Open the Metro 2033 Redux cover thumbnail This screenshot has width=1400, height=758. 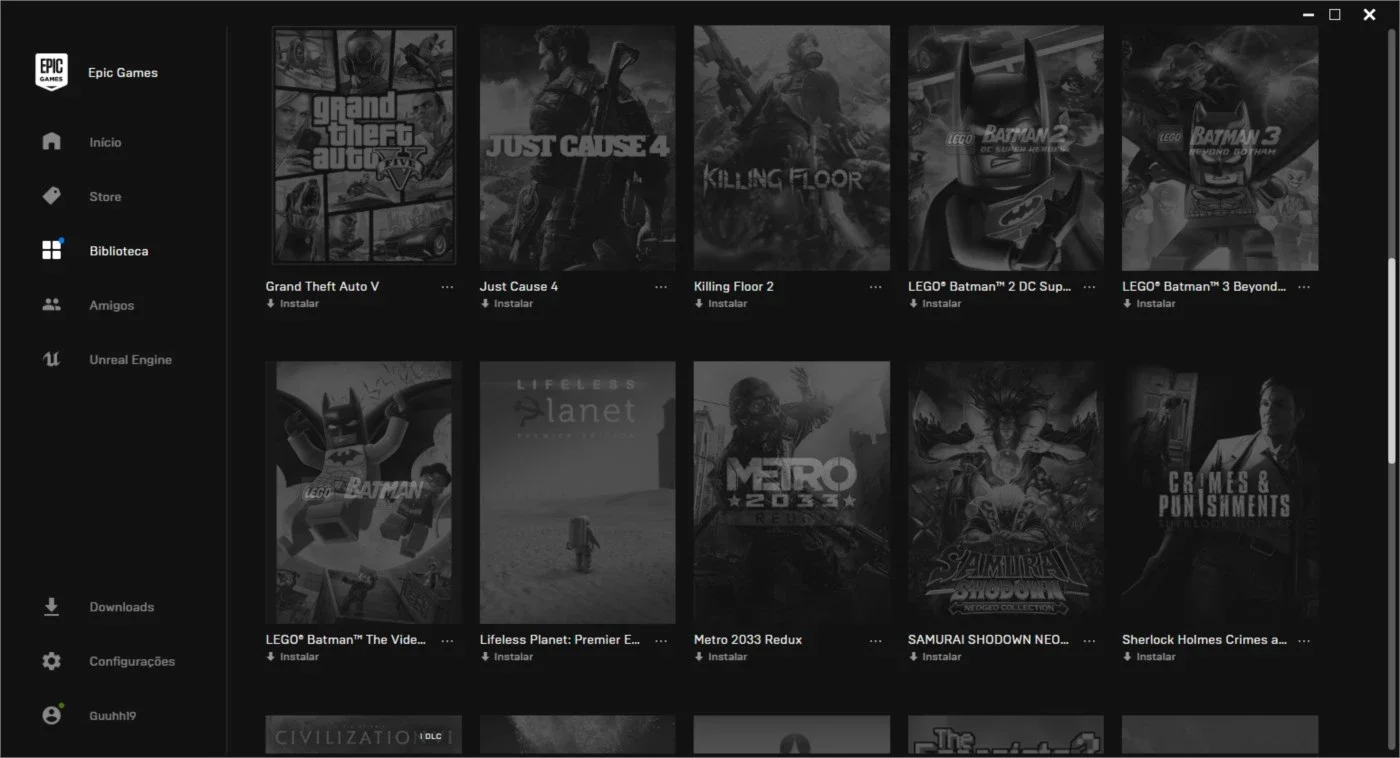tap(792, 493)
